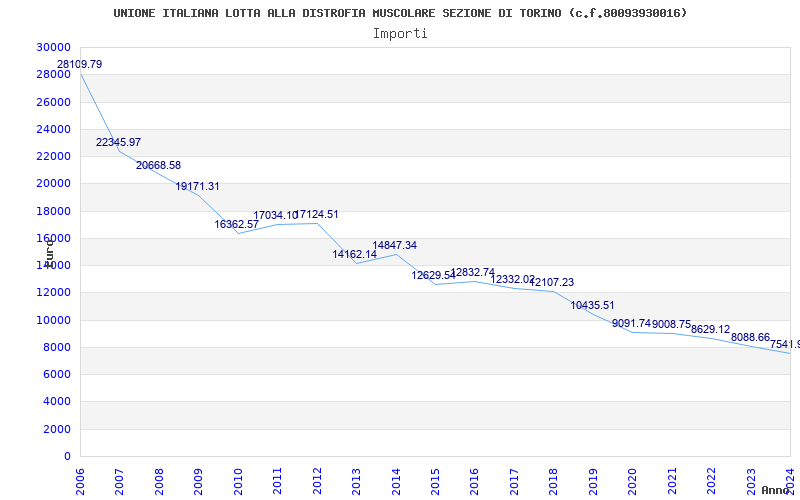Viewport: 800px width, 500px height.
Task: Select the 2008 x-axis year
Action: coord(159,482)
